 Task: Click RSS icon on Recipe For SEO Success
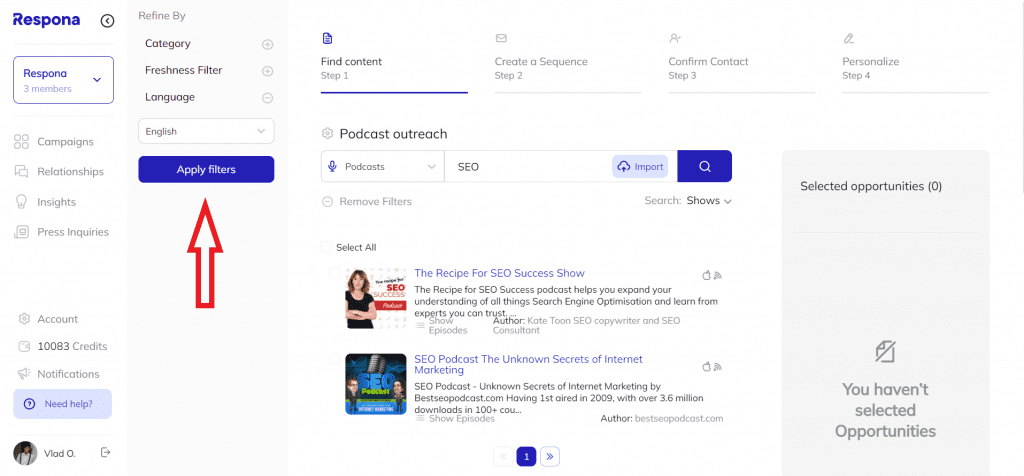click(718, 276)
